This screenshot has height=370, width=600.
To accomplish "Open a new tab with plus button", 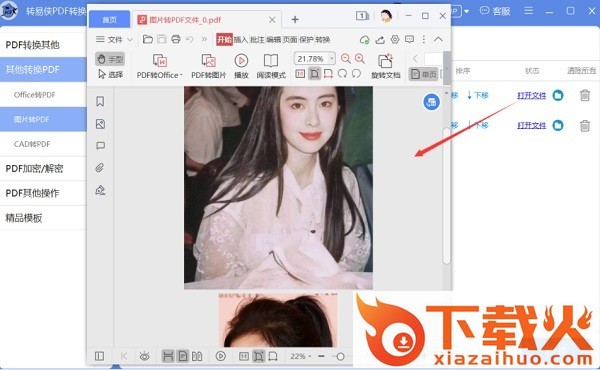I will [x=295, y=19].
